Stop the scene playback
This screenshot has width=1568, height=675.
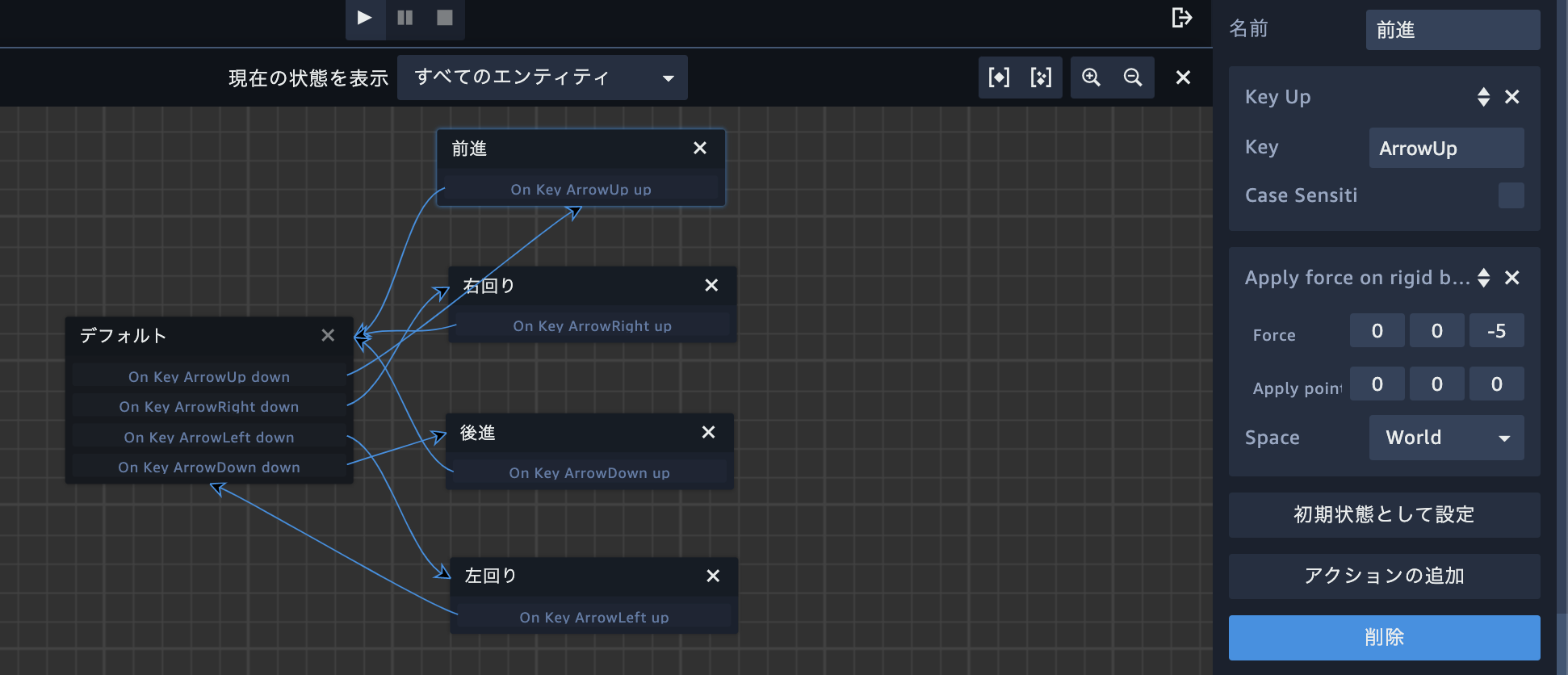pyautogui.click(x=445, y=18)
